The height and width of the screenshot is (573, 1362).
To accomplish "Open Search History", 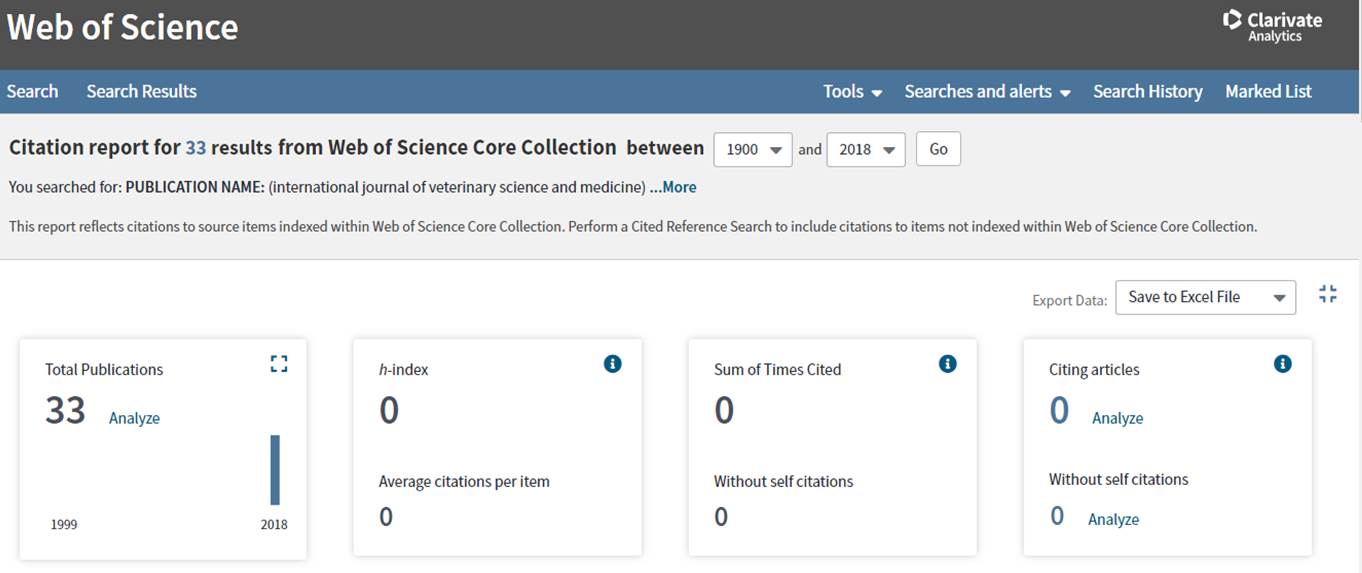I will tap(1147, 91).
